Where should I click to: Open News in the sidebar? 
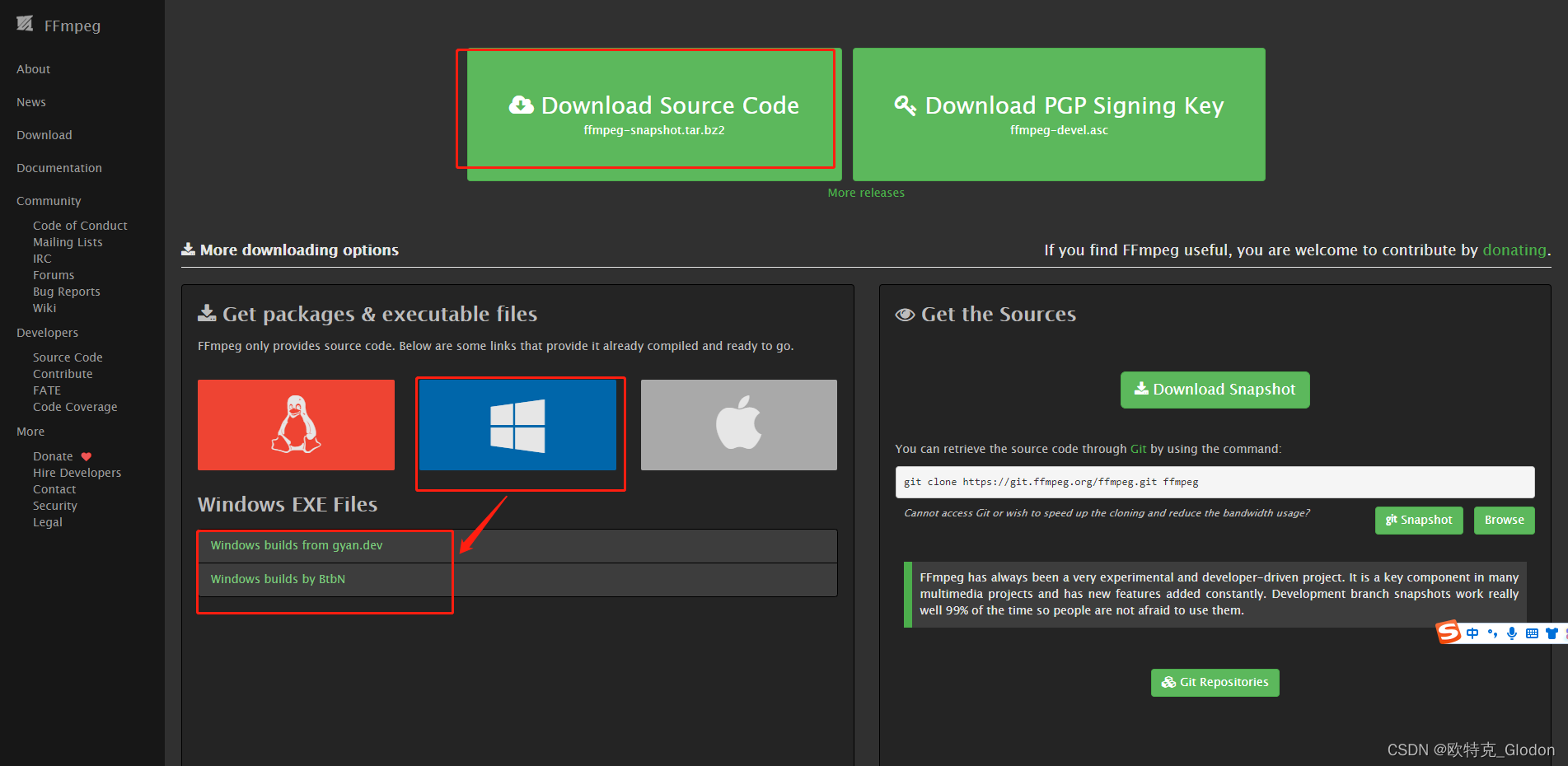(x=31, y=102)
